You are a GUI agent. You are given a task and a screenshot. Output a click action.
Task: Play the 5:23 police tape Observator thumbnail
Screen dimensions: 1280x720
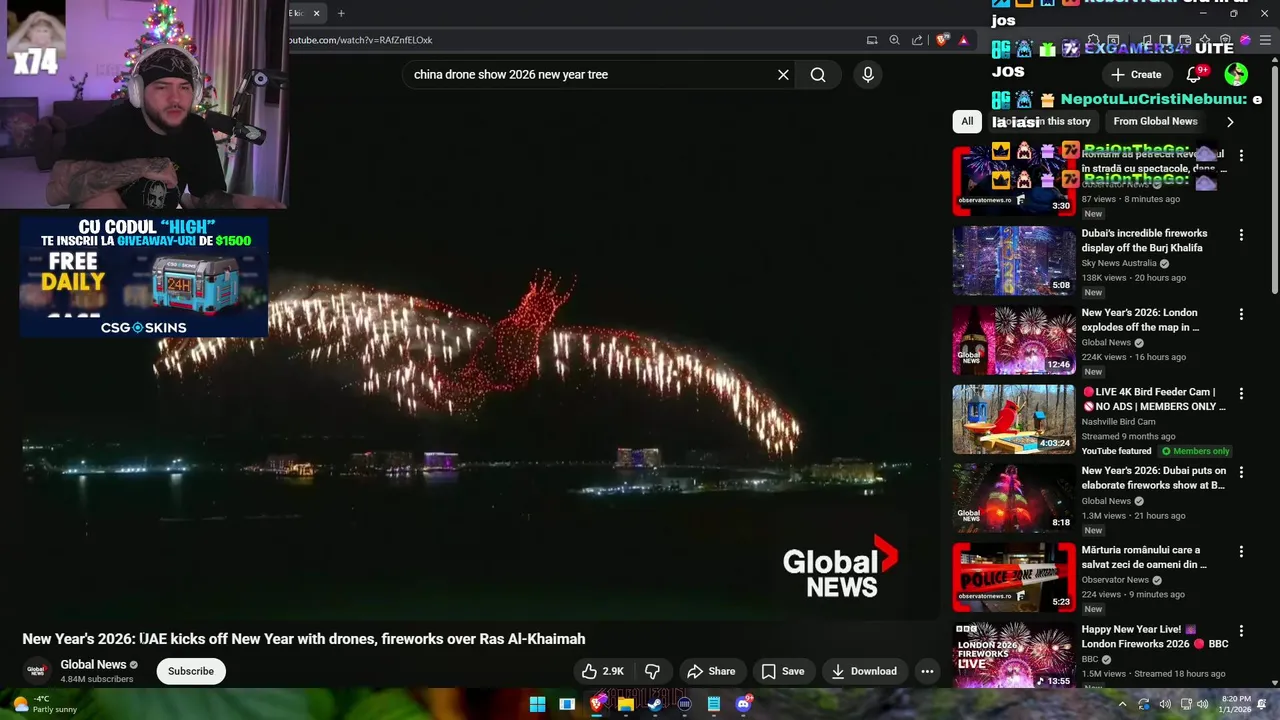pyautogui.click(x=1014, y=577)
